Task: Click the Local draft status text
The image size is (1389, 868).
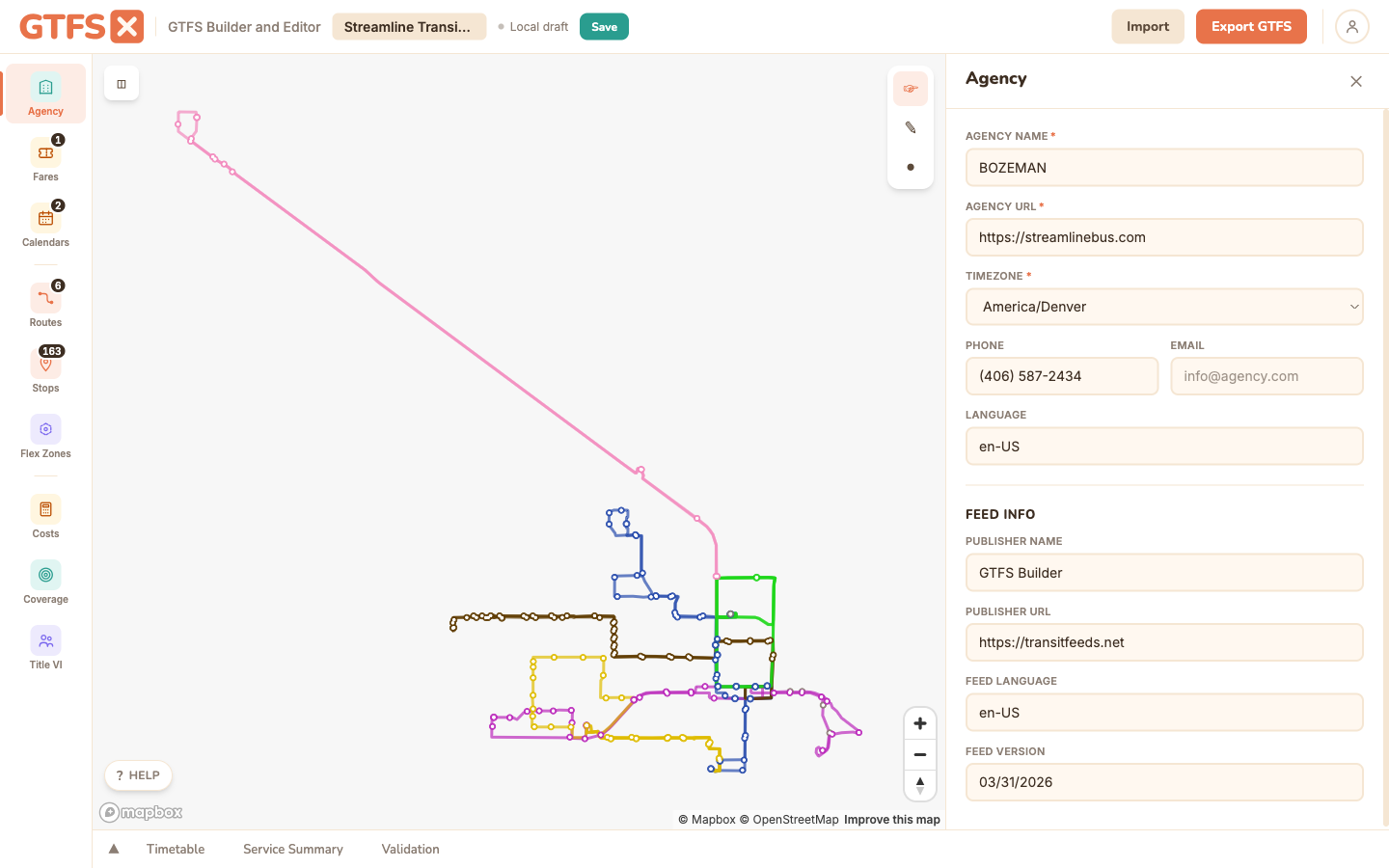Action: click(538, 27)
